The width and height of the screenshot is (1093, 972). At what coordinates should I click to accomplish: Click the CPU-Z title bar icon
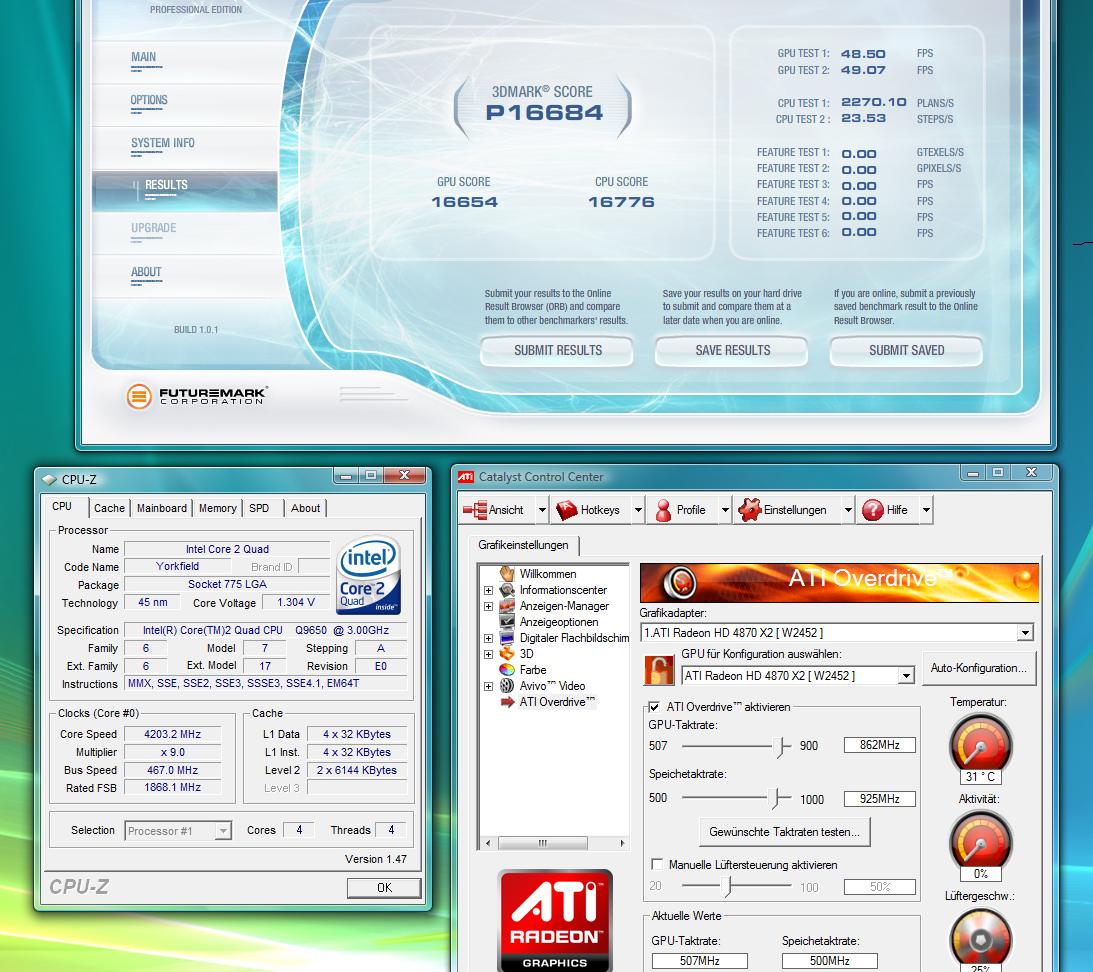[49, 480]
